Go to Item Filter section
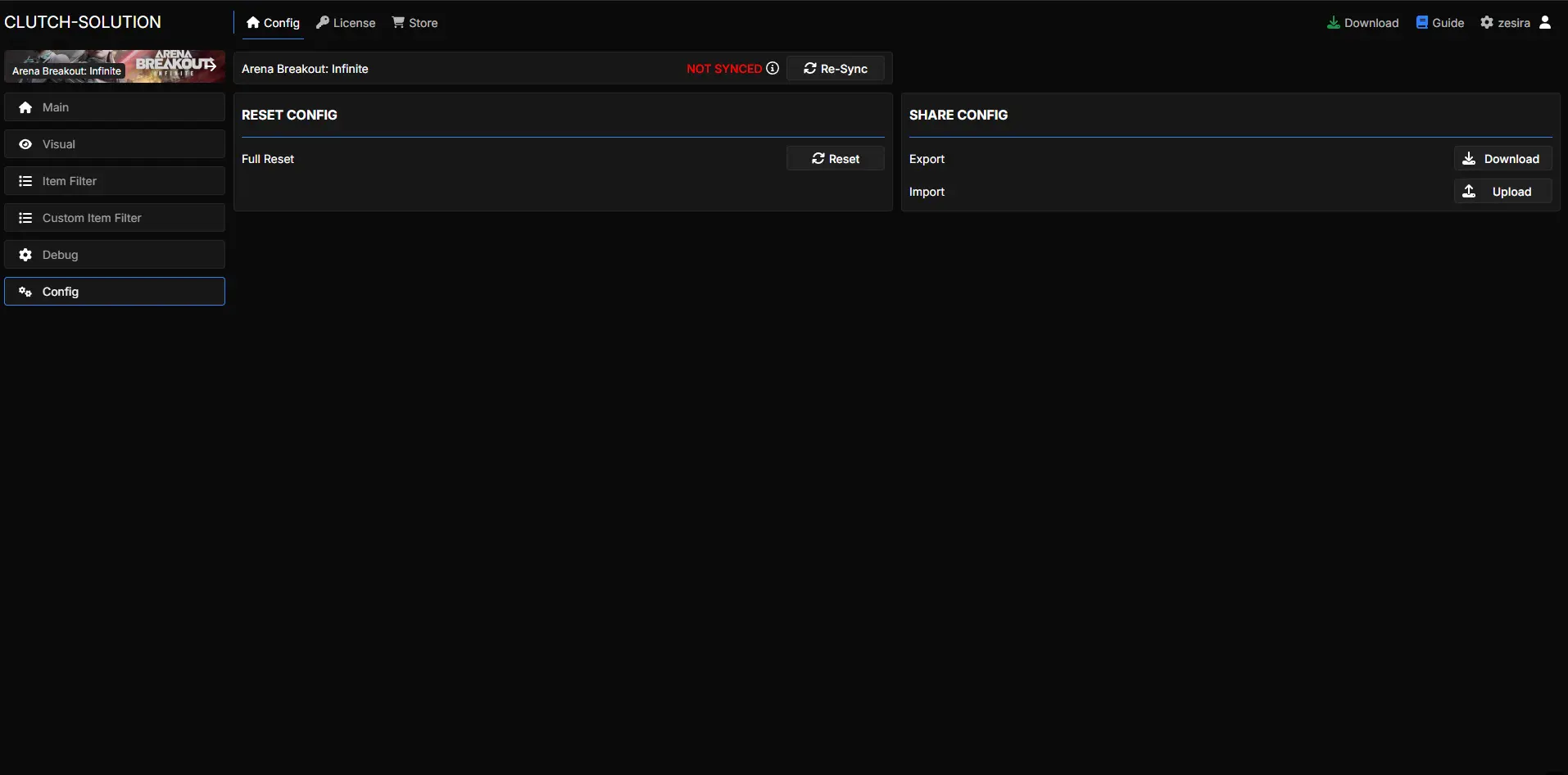 (x=115, y=181)
